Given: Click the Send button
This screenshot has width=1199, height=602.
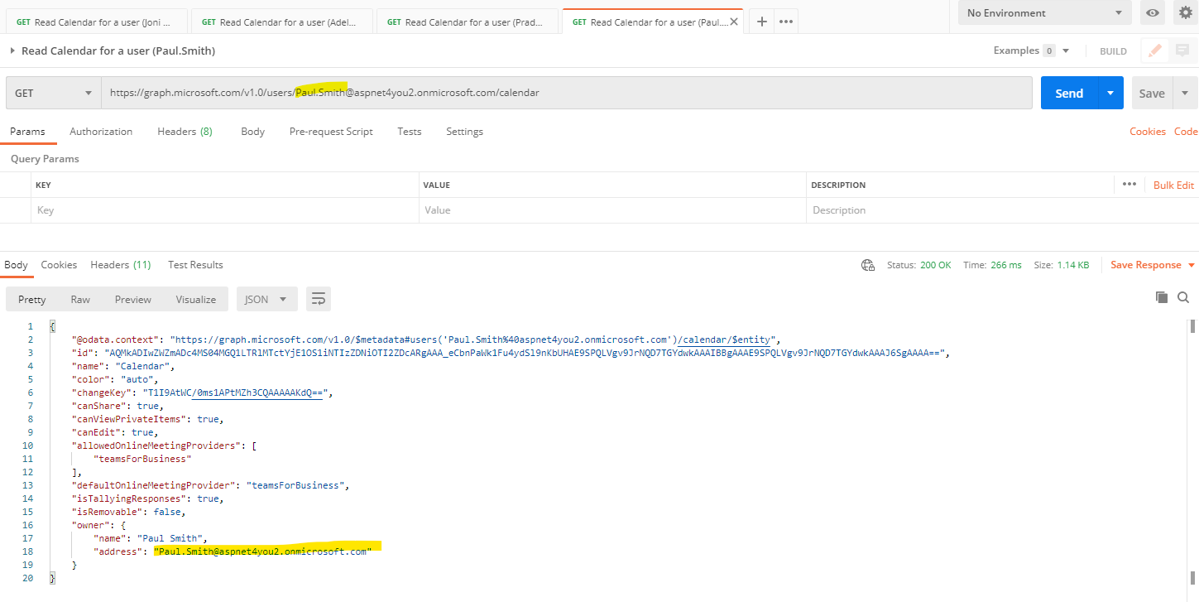Looking at the screenshot, I should click(x=1069, y=93).
